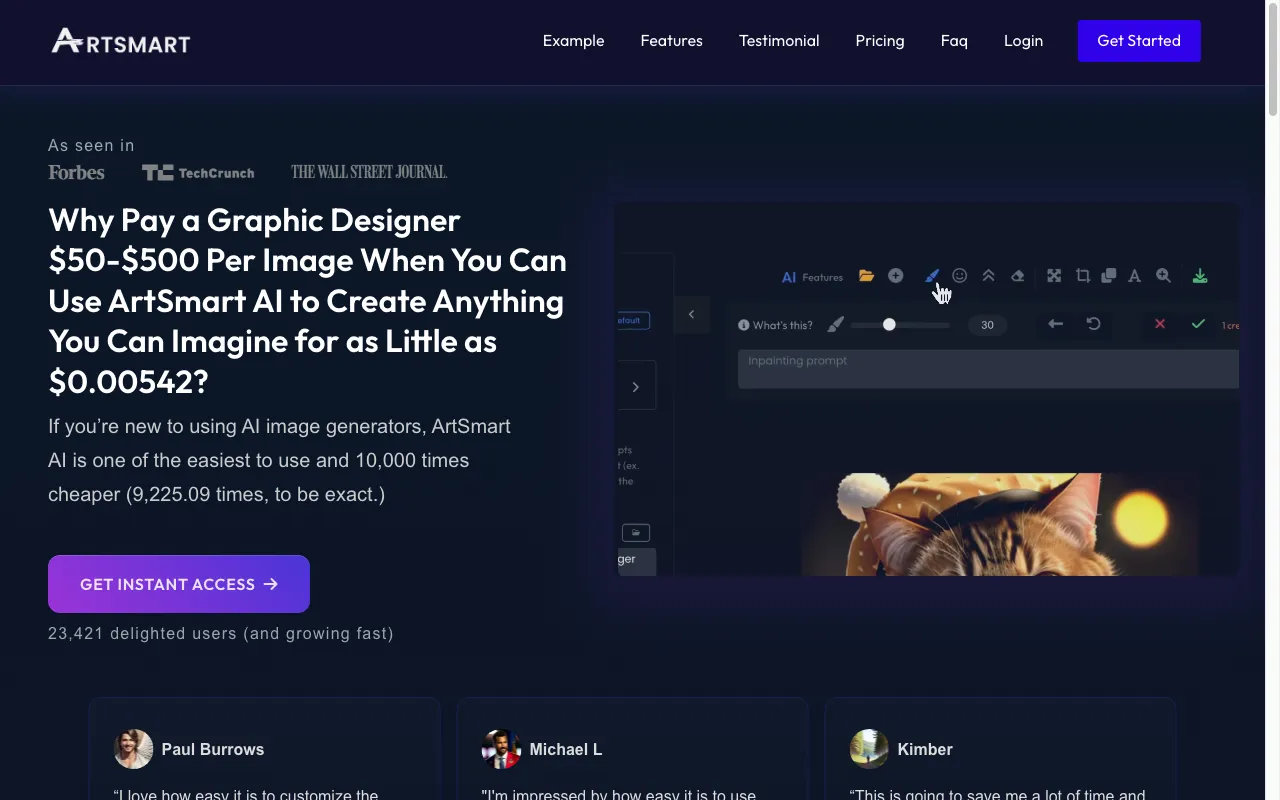Click the zoom magnifier plus icon
Image resolution: width=1280 pixels, height=800 pixels.
click(x=1163, y=276)
